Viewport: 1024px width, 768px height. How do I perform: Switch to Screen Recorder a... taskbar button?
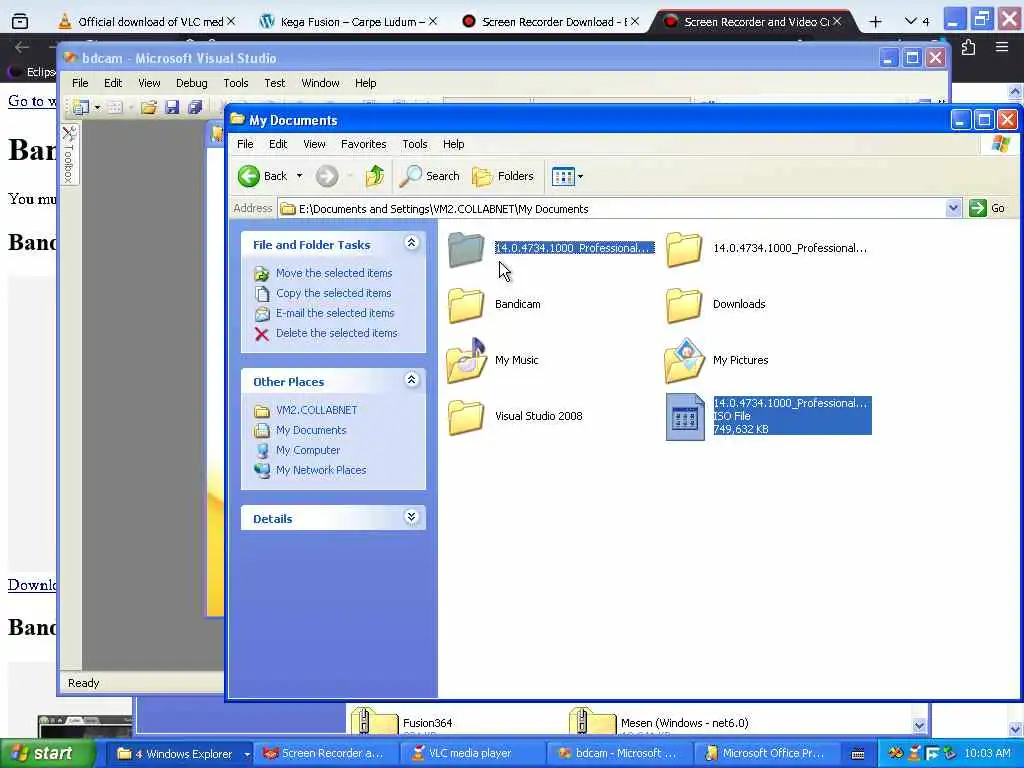323,754
